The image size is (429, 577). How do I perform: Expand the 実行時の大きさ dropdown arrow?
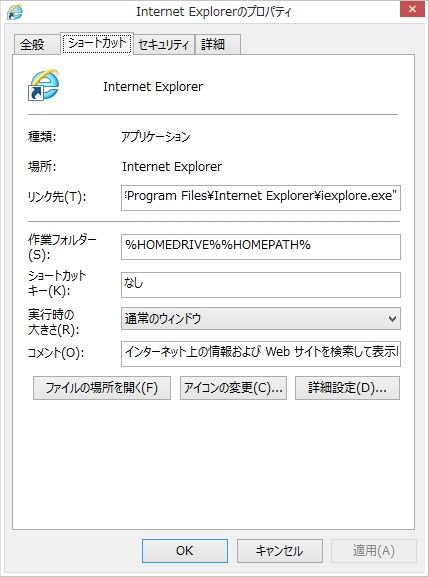pos(392,319)
